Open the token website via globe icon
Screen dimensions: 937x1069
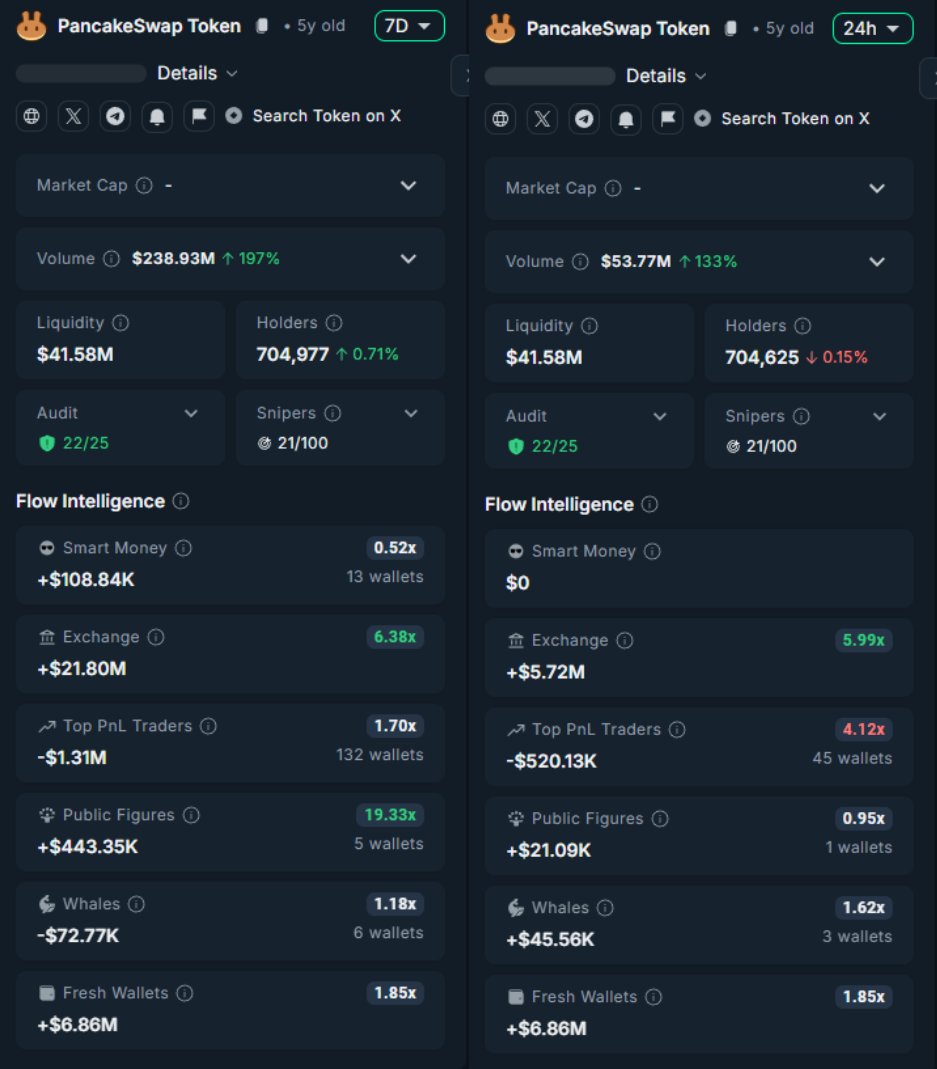(x=31, y=116)
